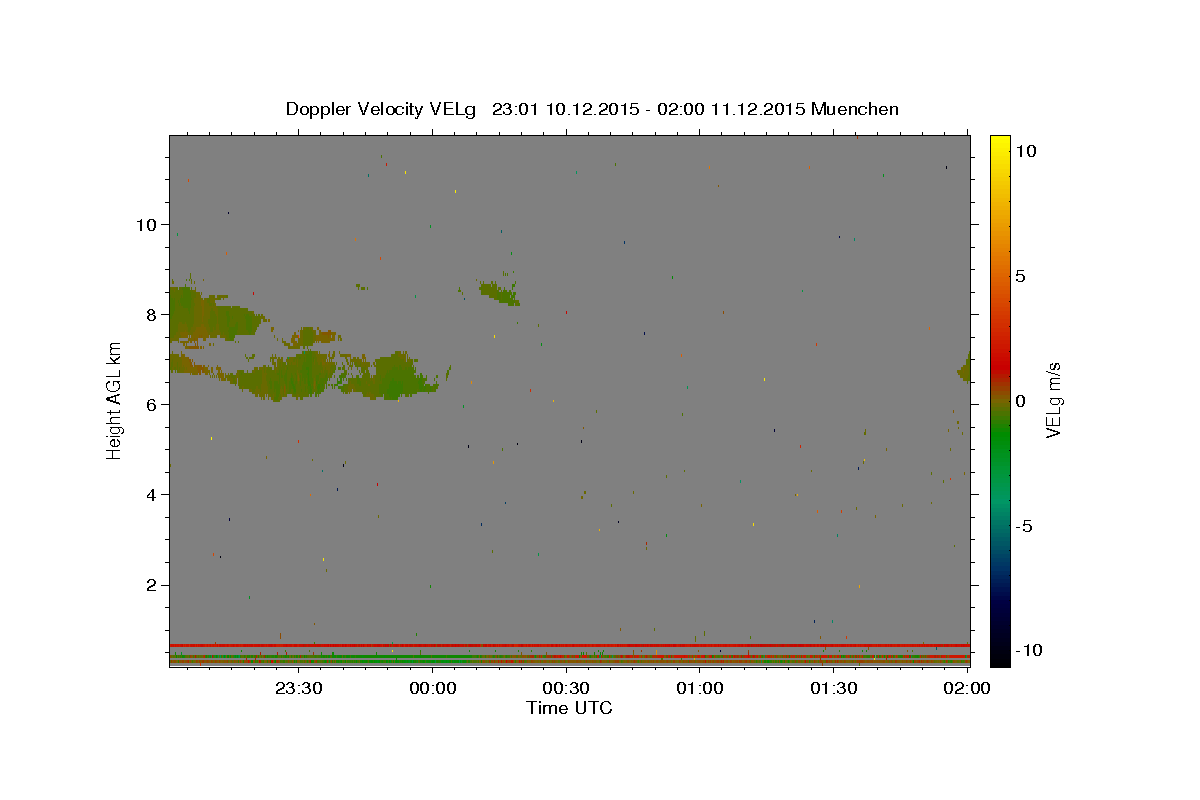This screenshot has height=800, width=1200.
Task: Click the 'Time UTC' axis label
Action: [569, 708]
